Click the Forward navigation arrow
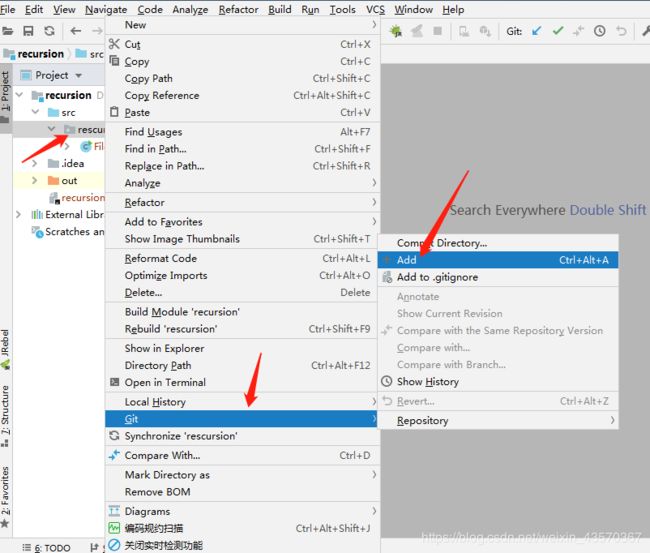This screenshot has width=650, height=553. 97,31
